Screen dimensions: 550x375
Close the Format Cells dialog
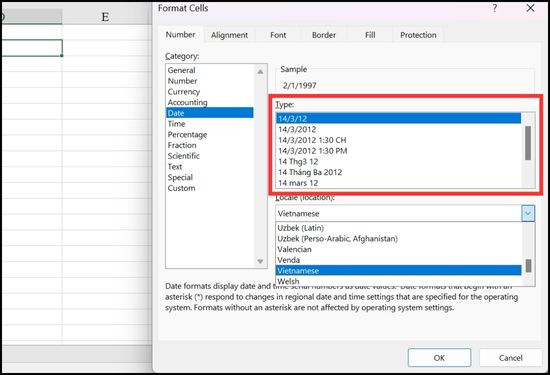point(530,8)
